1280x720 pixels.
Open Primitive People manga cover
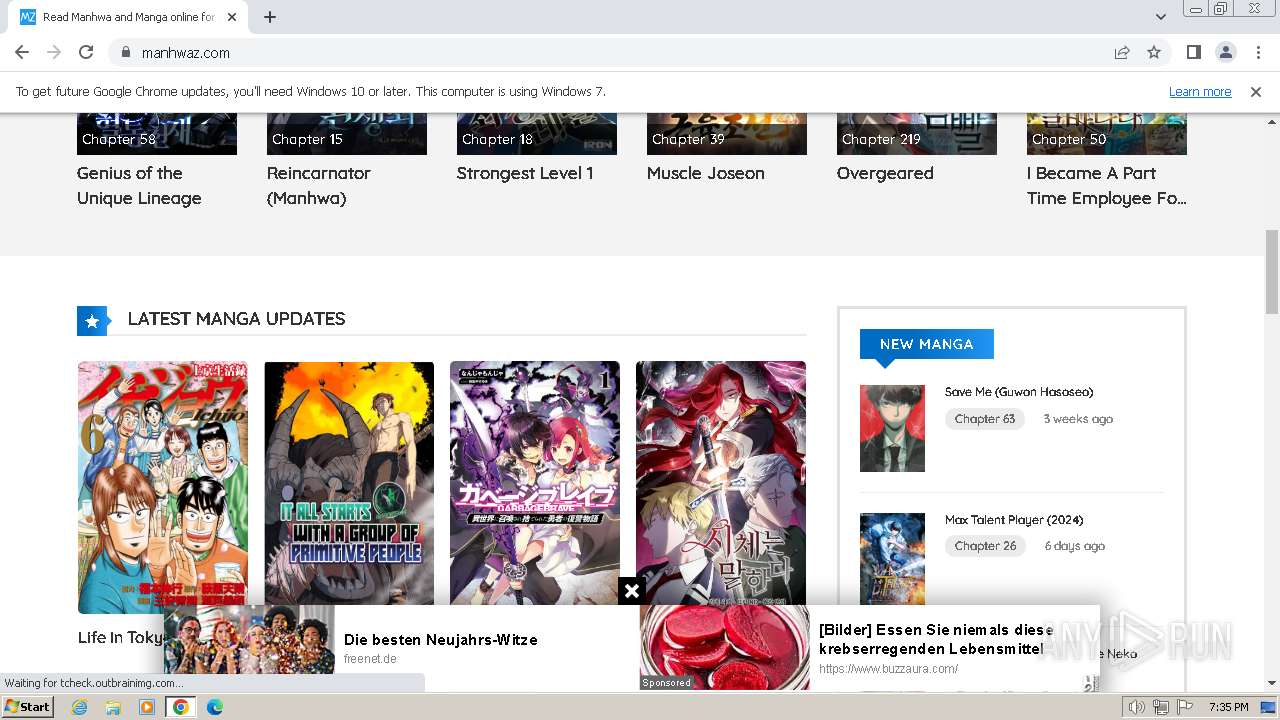(x=349, y=485)
